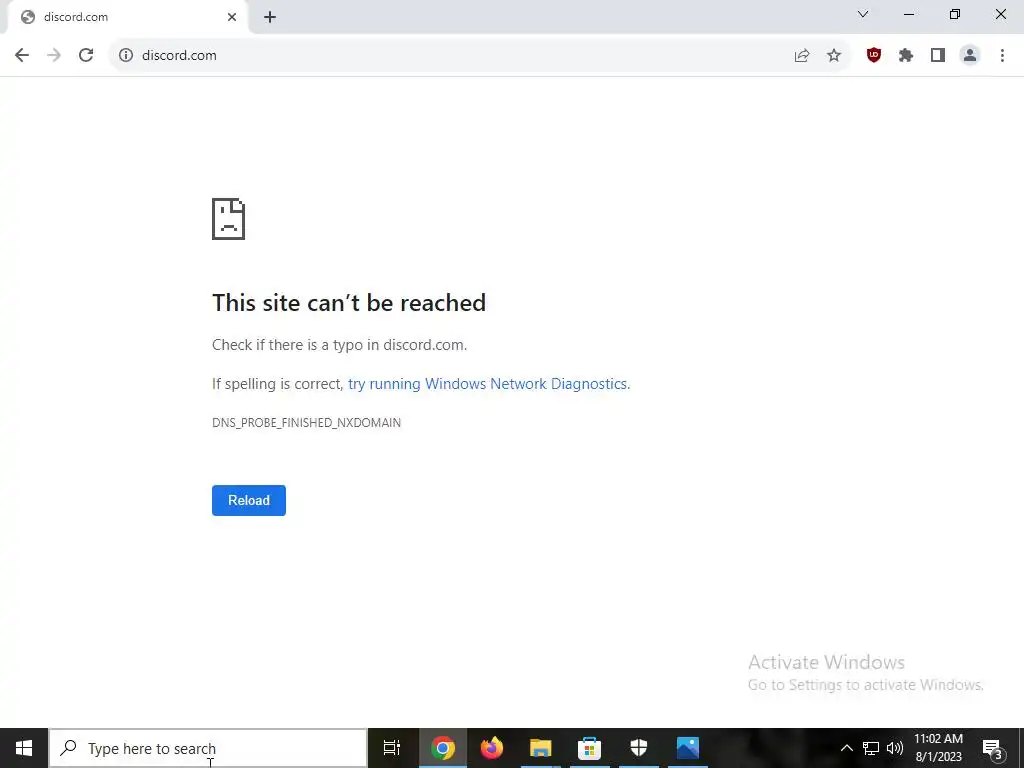Click the site information icon beside URL
Viewport: 1024px width, 768px height.
126,56
